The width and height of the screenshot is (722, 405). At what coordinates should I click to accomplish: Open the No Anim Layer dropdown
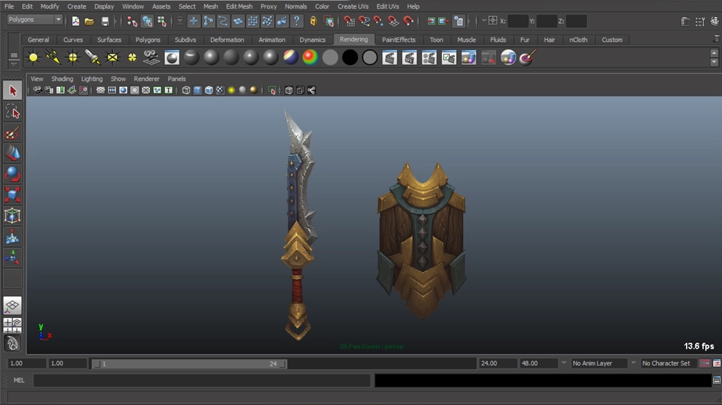click(599, 363)
